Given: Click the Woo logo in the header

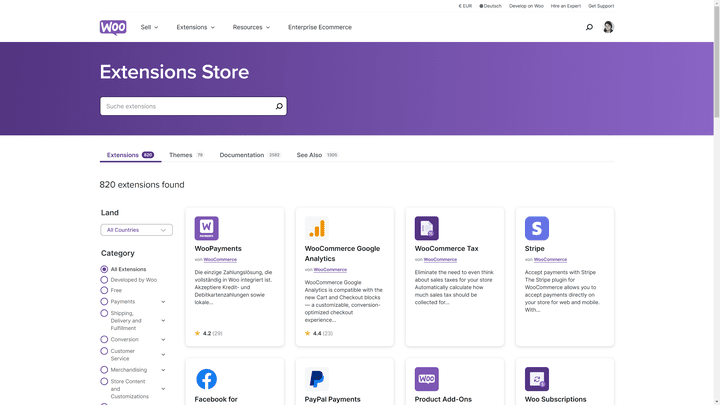Looking at the screenshot, I should (x=113, y=27).
